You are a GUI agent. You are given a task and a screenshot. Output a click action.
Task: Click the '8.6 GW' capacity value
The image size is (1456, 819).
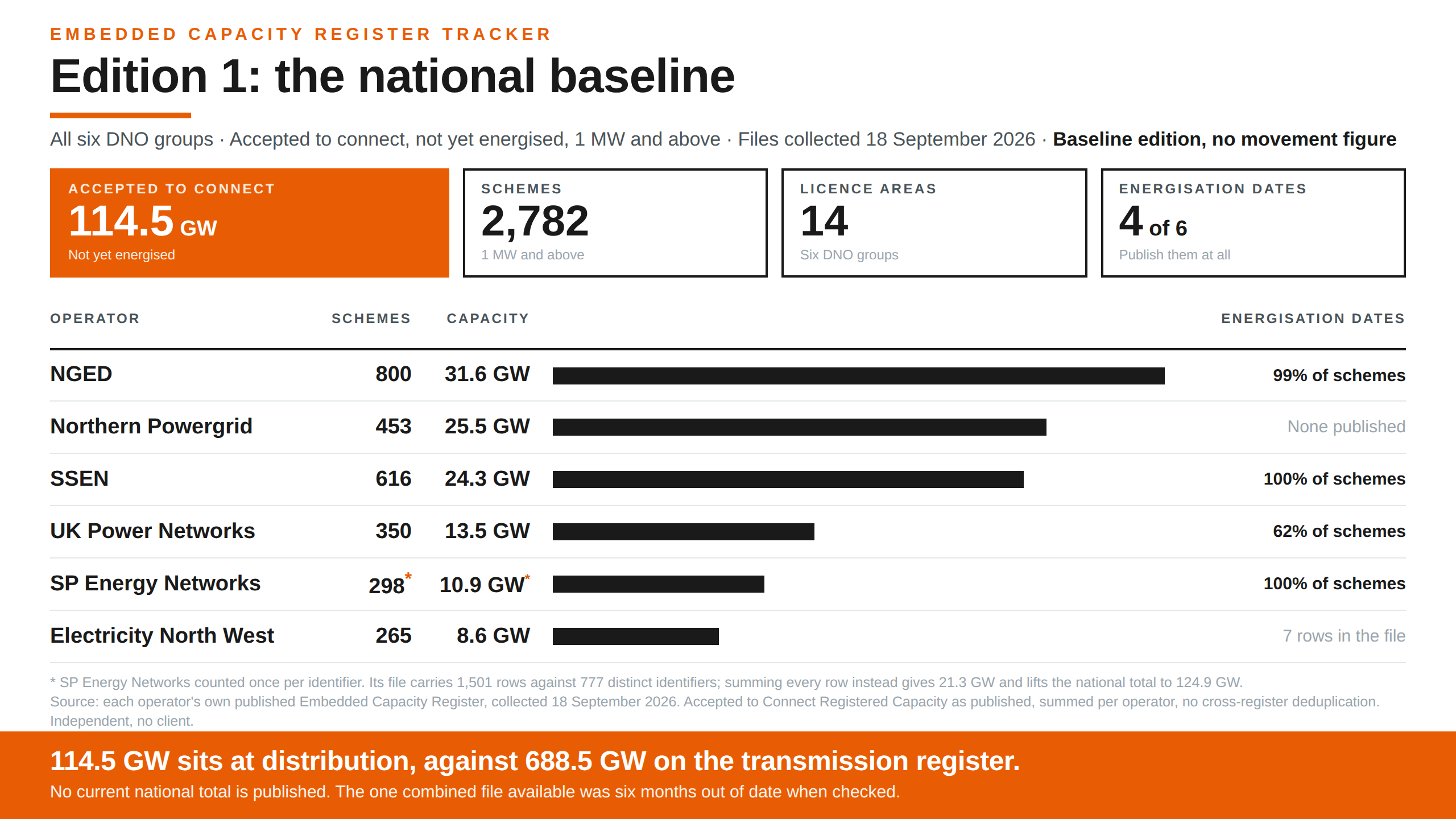point(493,636)
